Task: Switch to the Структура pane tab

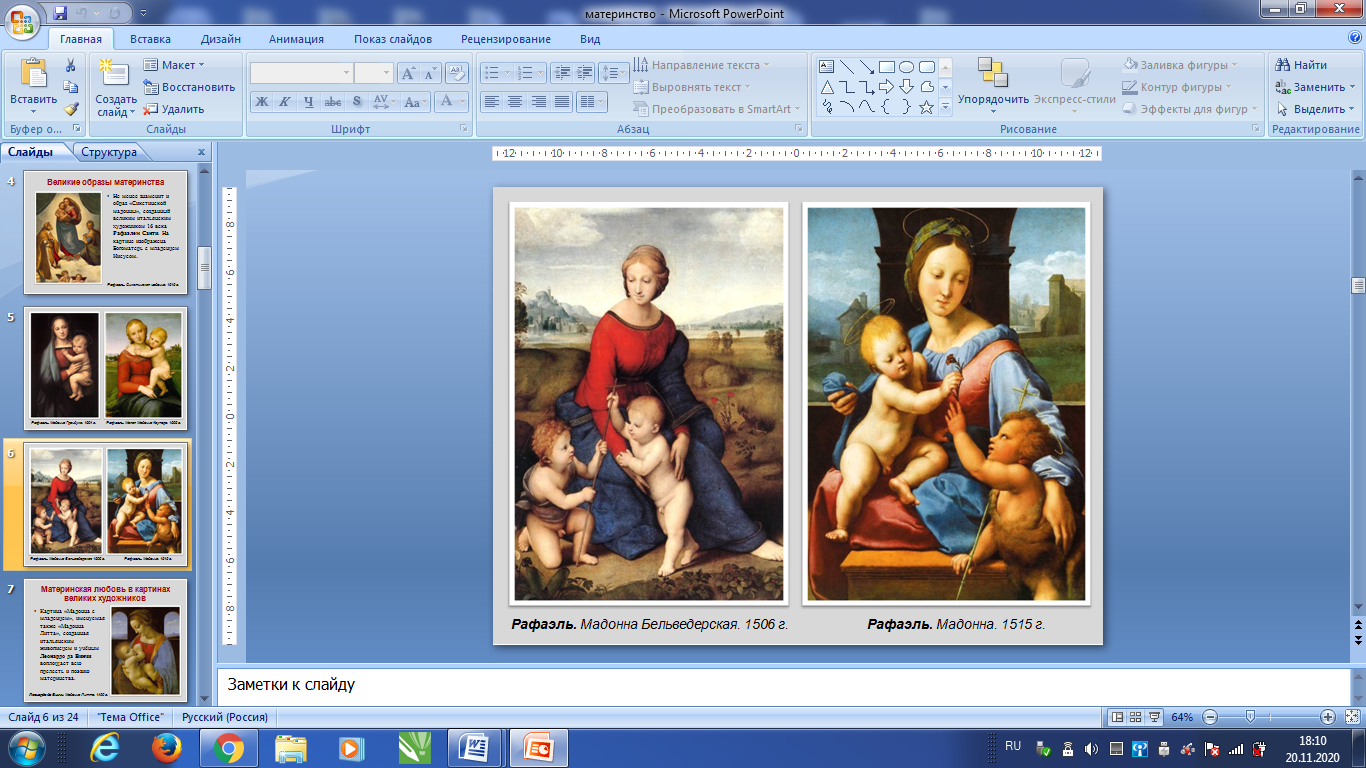Action: (x=109, y=152)
